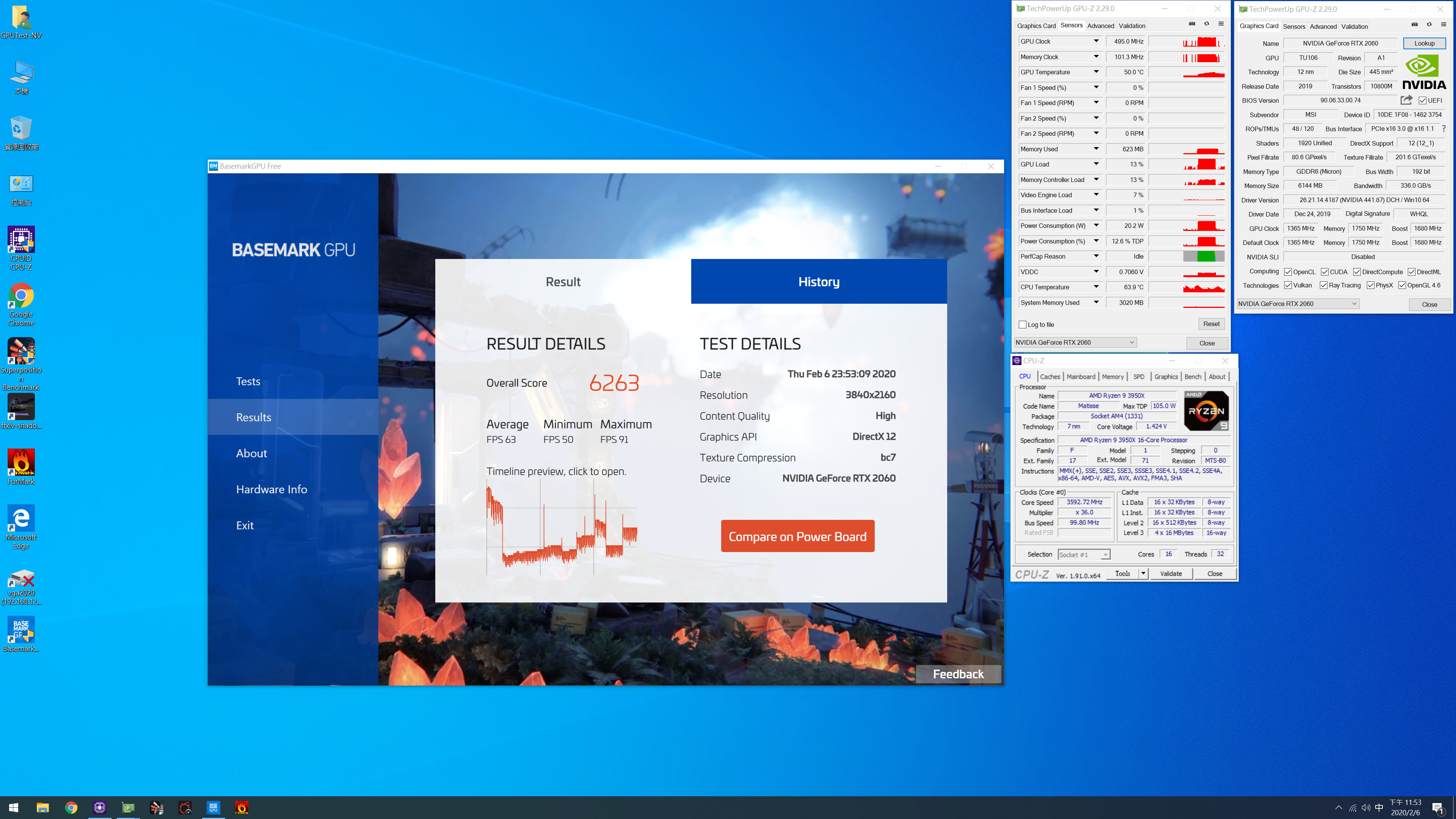Switch to Validation tab in GPU-Z Graphics Card window
The width and height of the screenshot is (1456, 819).
(x=1354, y=26)
